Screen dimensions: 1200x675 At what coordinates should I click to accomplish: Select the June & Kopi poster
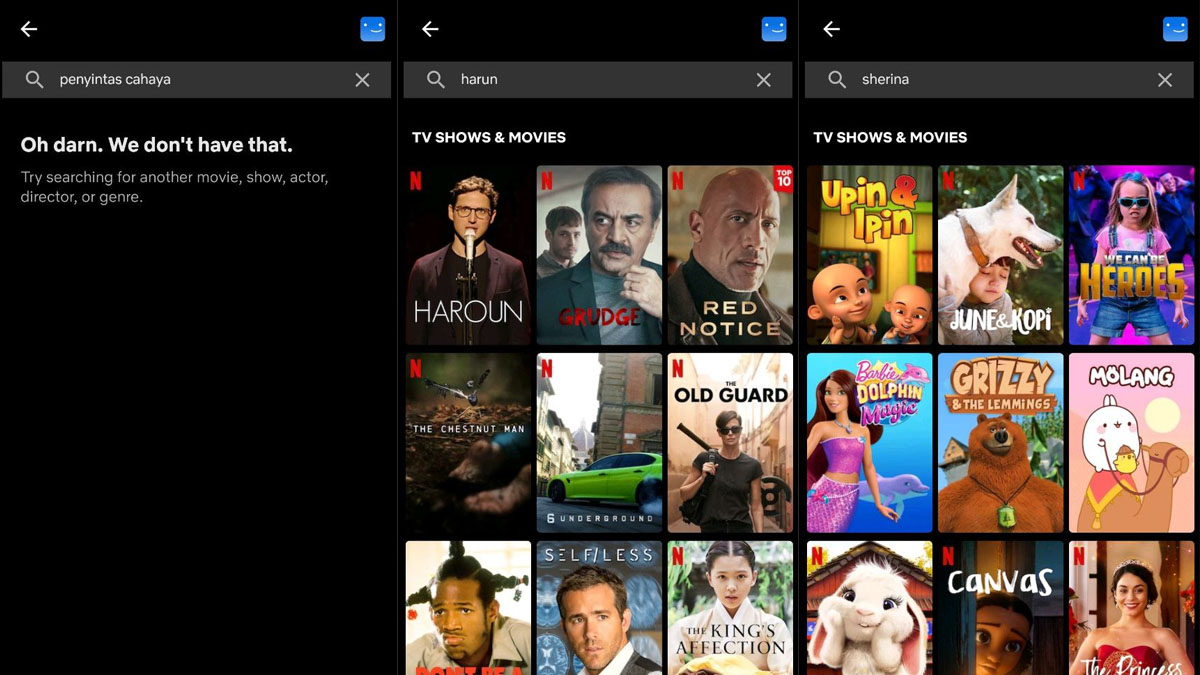(x=1001, y=255)
